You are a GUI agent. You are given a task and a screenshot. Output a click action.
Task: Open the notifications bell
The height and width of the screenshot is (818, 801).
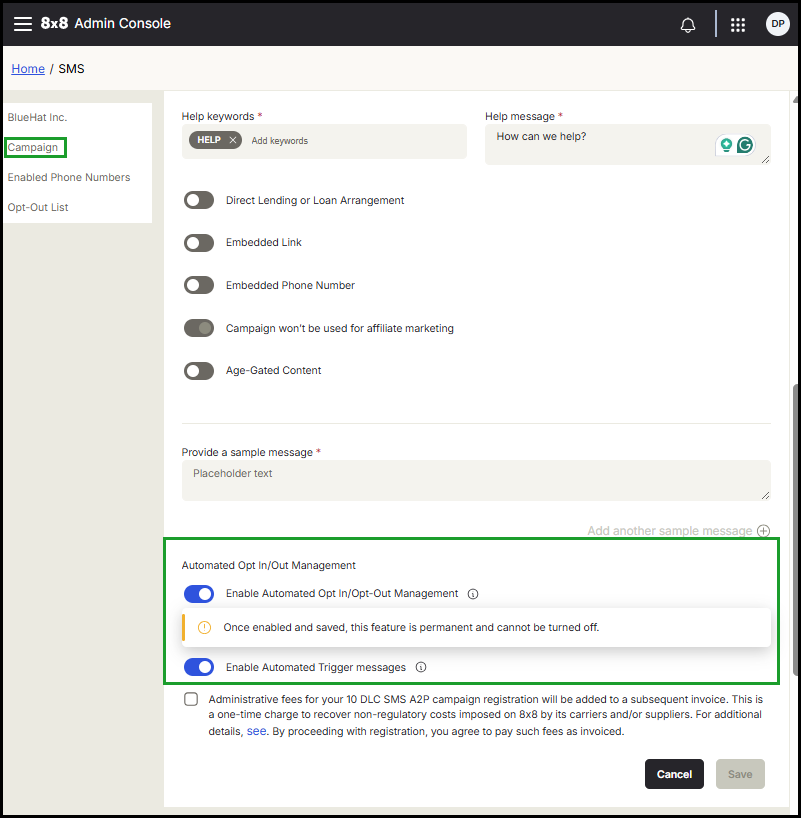point(688,25)
